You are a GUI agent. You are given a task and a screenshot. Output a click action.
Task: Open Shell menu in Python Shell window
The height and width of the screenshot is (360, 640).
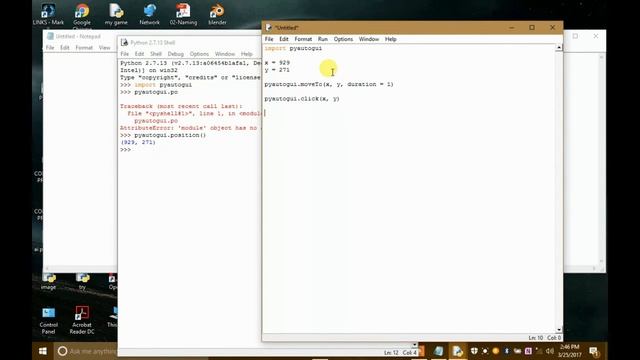[x=156, y=54]
